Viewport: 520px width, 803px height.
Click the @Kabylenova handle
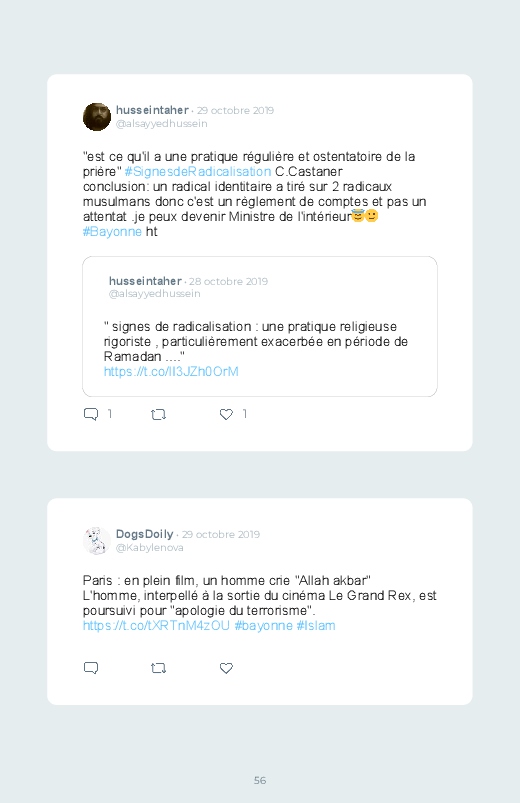(x=150, y=547)
